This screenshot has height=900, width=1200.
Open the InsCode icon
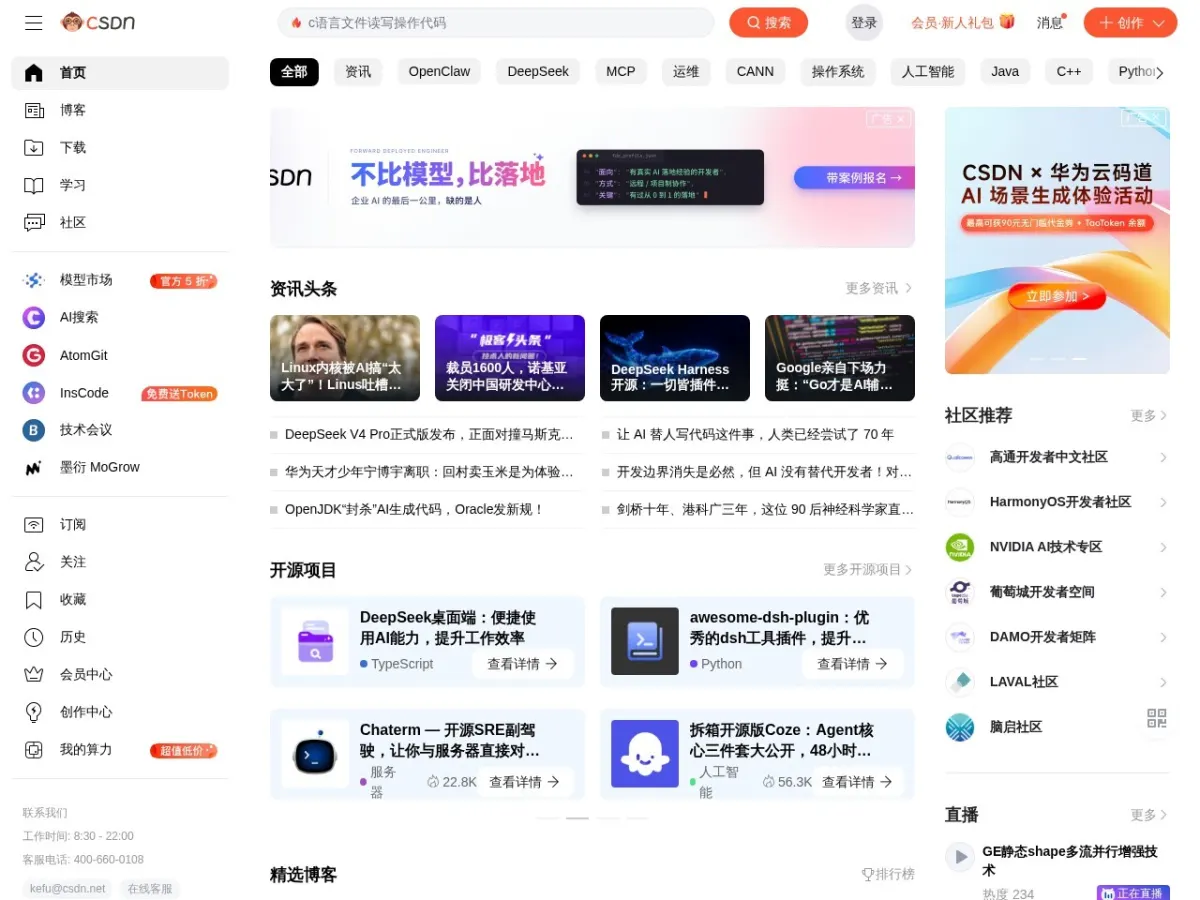pyautogui.click(x=34, y=393)
